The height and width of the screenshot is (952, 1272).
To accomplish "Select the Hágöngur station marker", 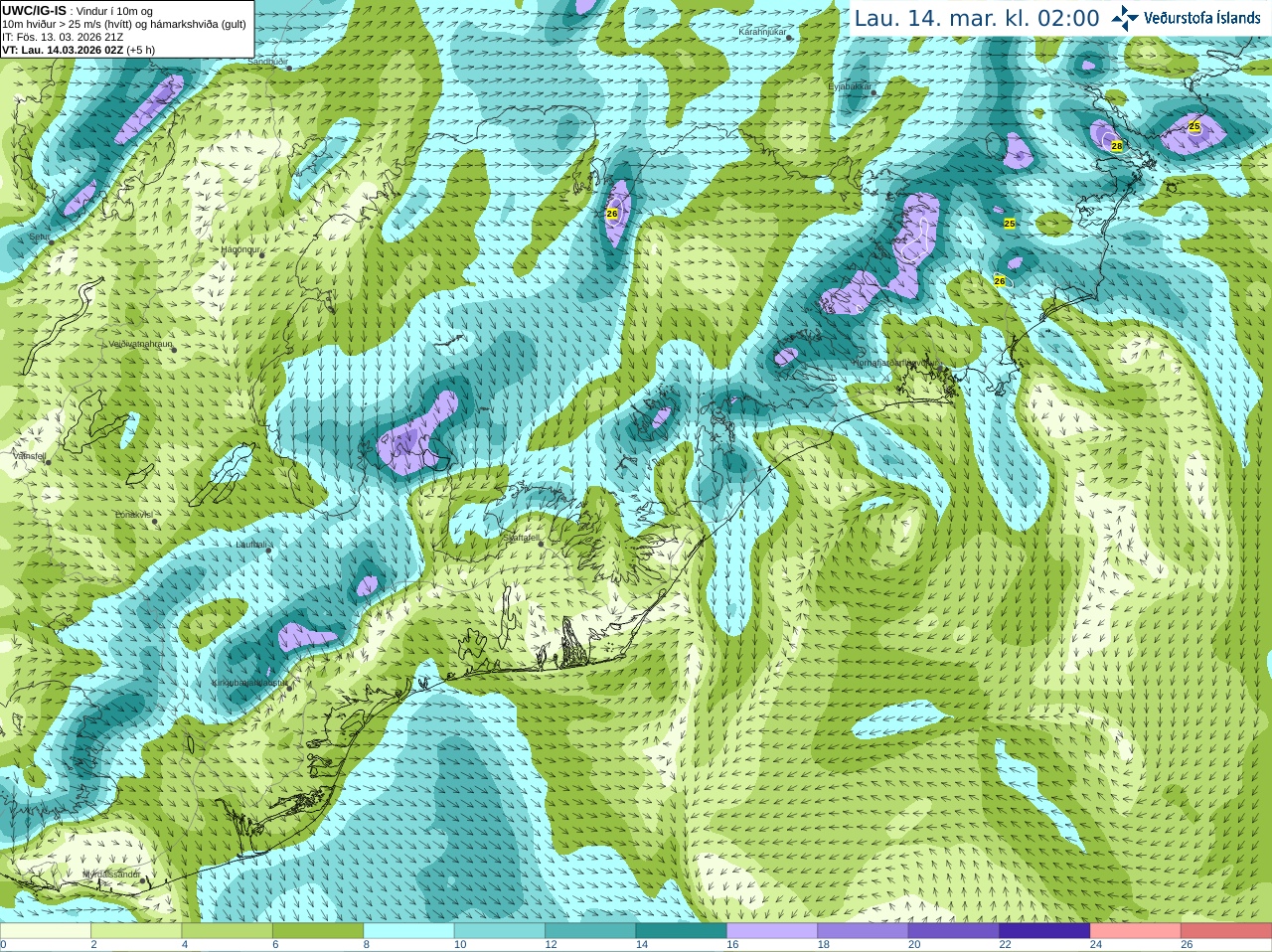I will click(262, 254).
